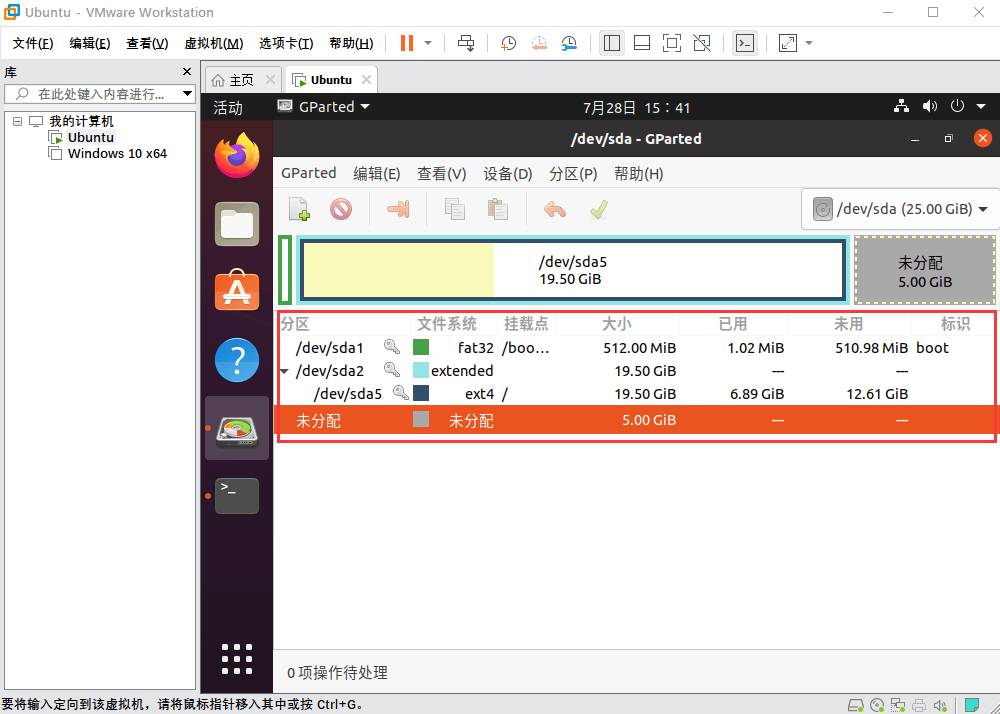Screen dimensions: 1000x714
Task: Toggle the thumbnail bar view
Action: coord(641,43)
